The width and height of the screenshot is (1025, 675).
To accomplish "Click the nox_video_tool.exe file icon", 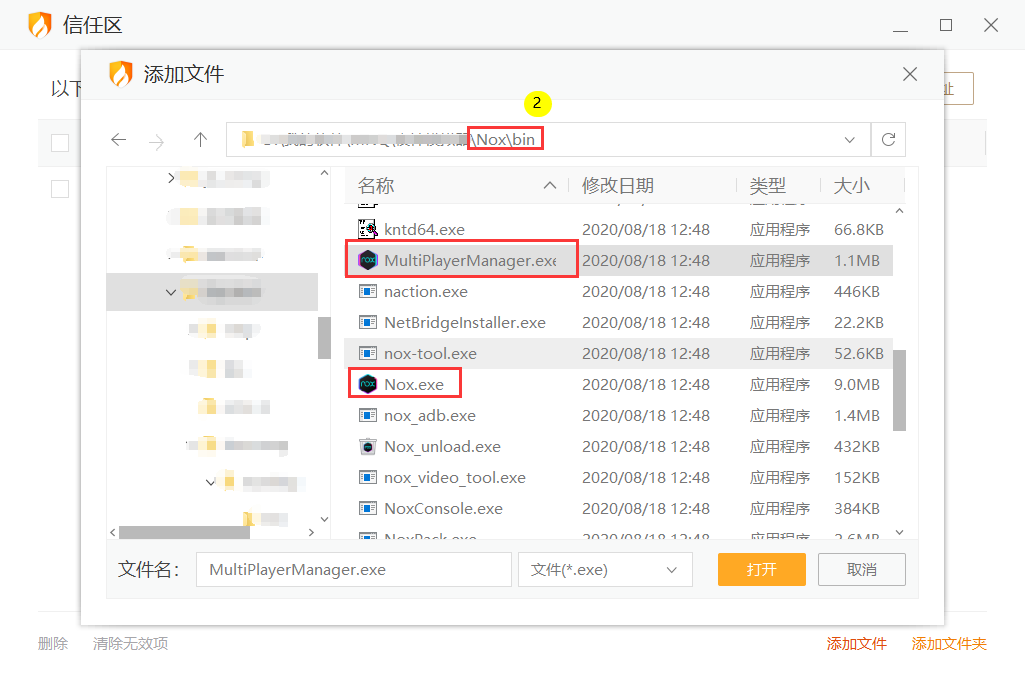I will (x=368, y=478).
